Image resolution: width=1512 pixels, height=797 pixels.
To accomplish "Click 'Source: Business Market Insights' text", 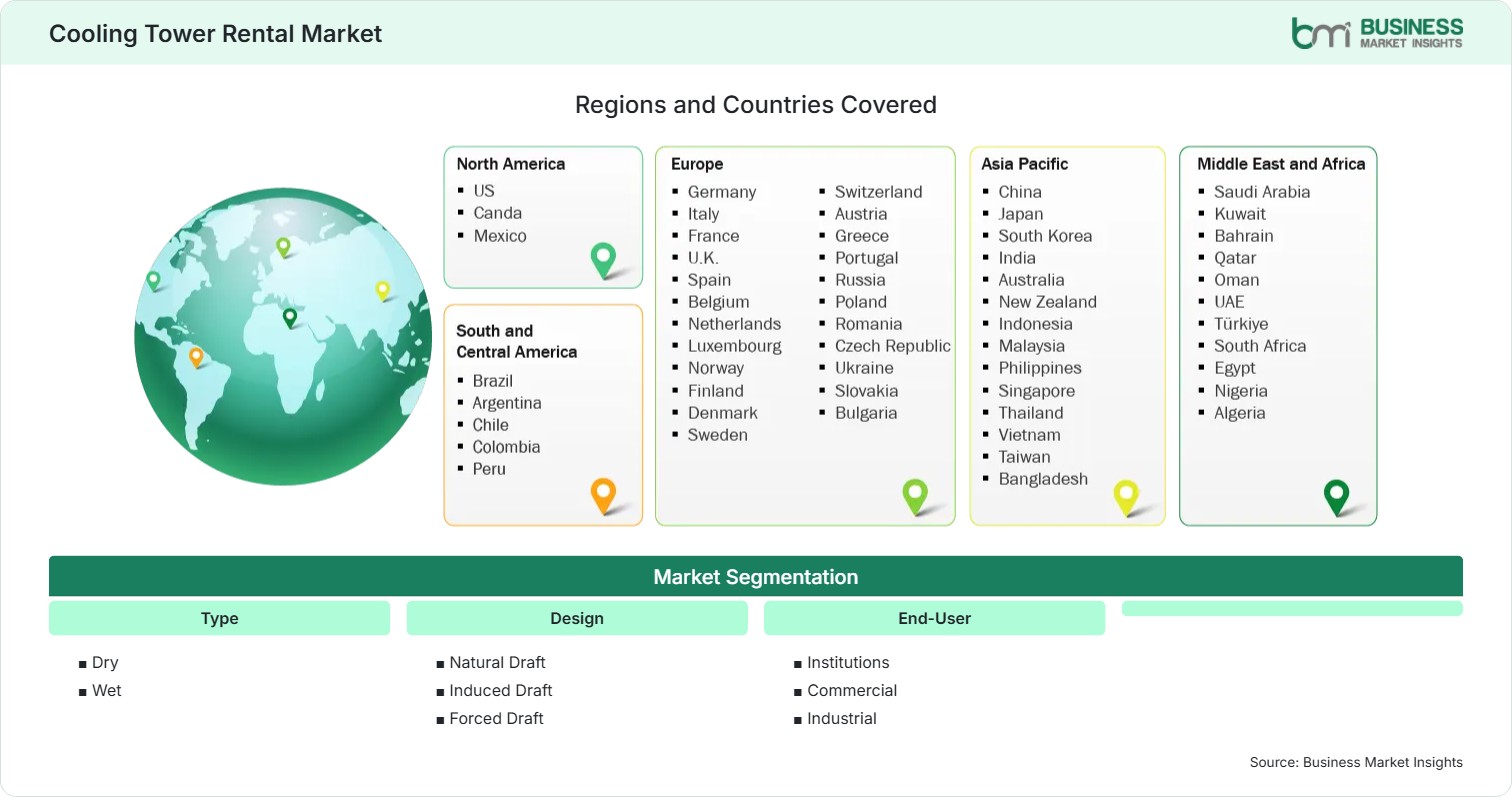I will coord(1356,762).
